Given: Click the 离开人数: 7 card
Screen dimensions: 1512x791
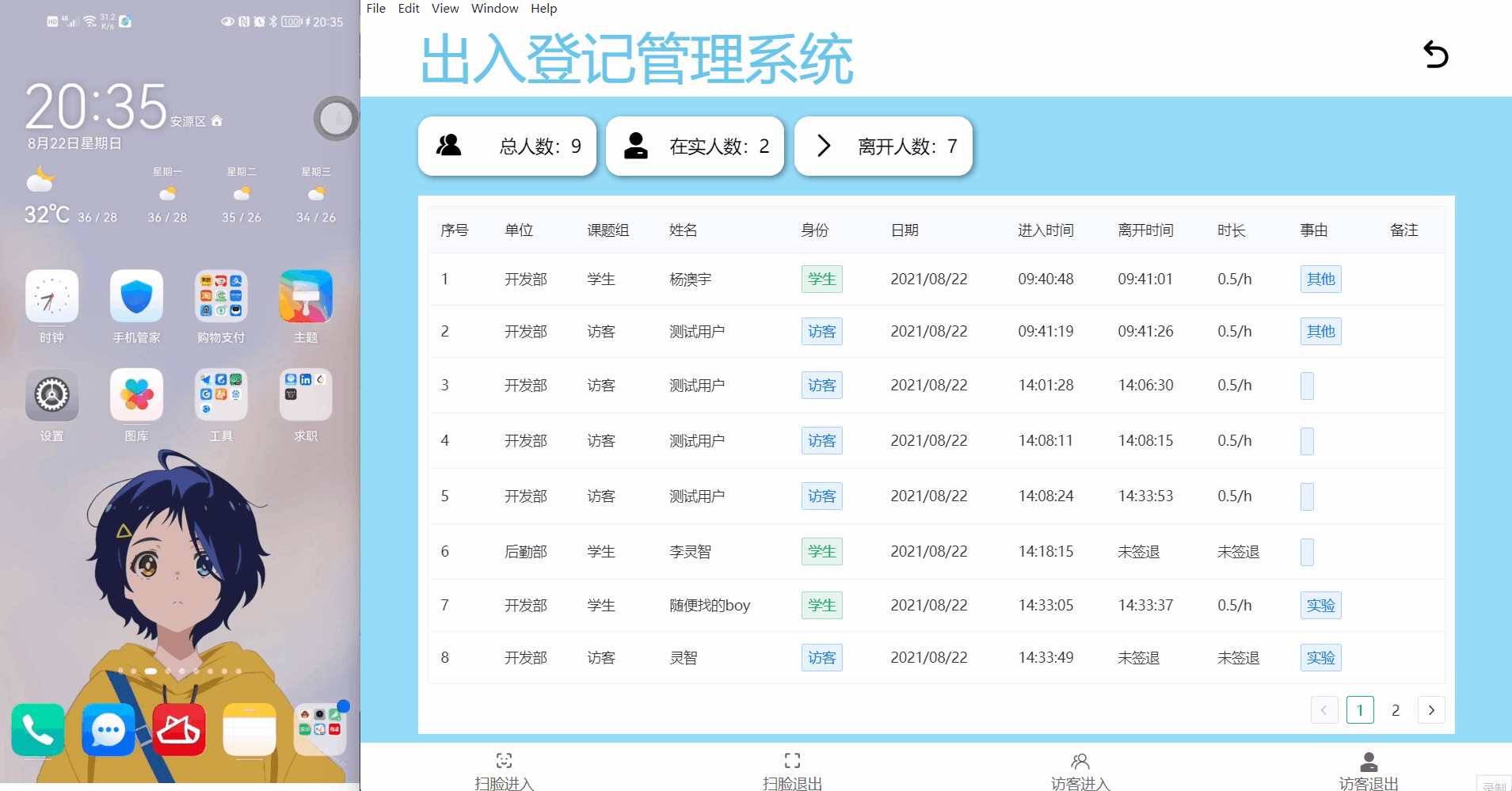Looking at the screenshot, I should (883, 146).
